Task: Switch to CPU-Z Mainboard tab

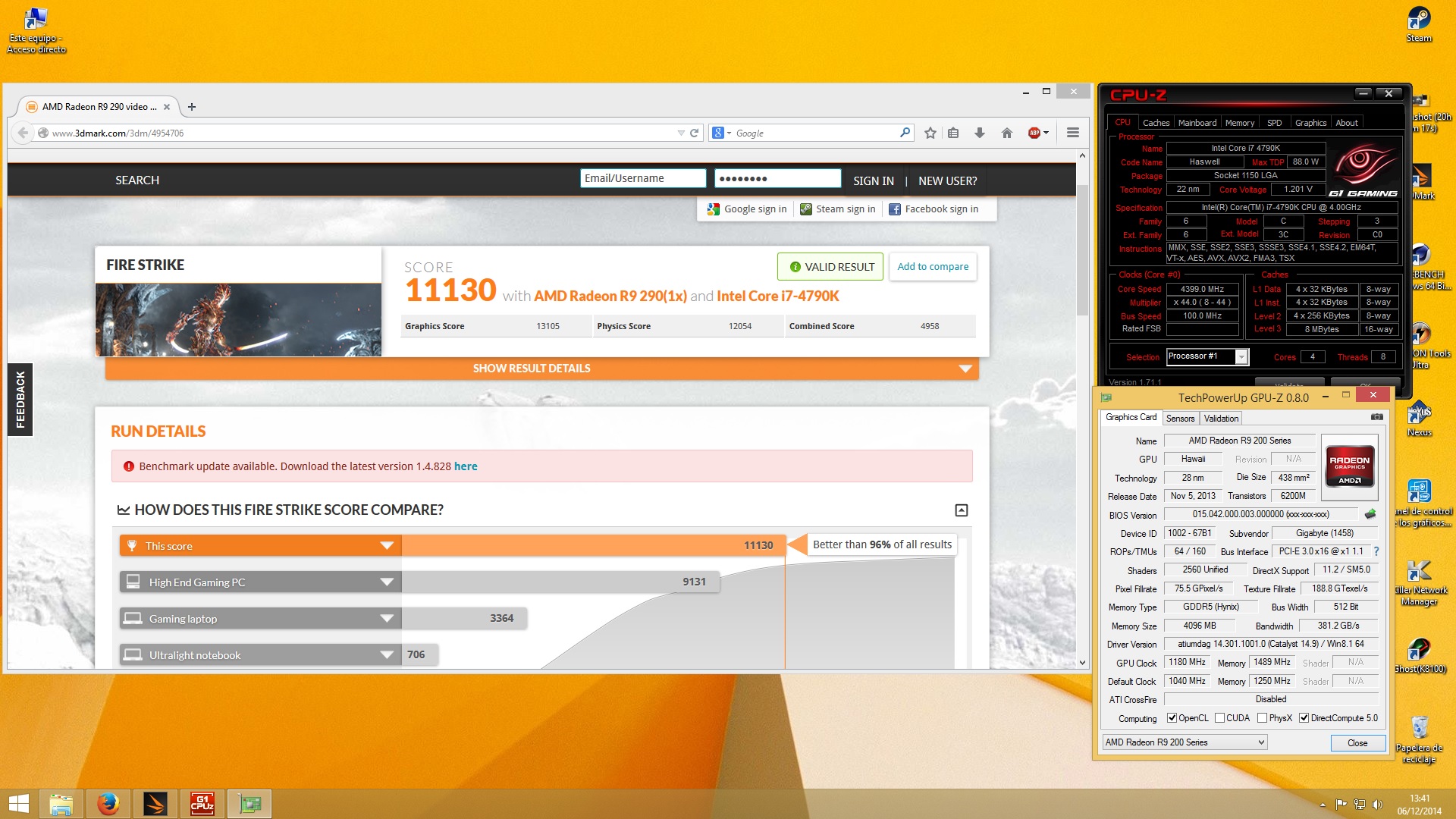Action: coord(1197,123)
